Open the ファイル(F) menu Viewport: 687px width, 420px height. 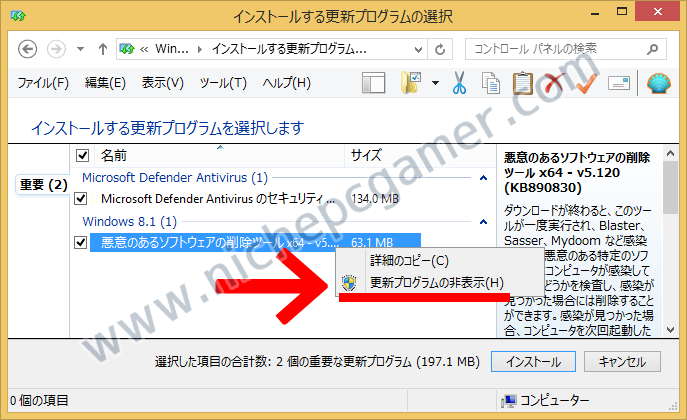(43, 83)
